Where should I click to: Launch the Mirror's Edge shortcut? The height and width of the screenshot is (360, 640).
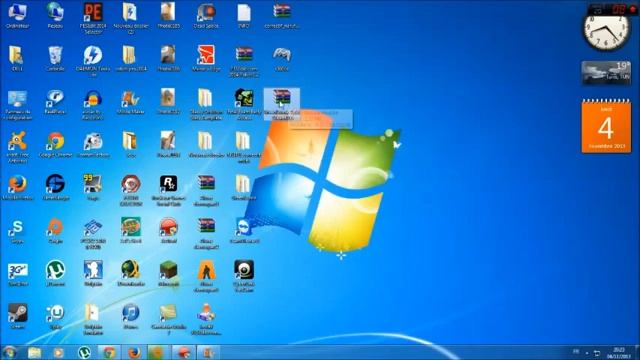206,58
